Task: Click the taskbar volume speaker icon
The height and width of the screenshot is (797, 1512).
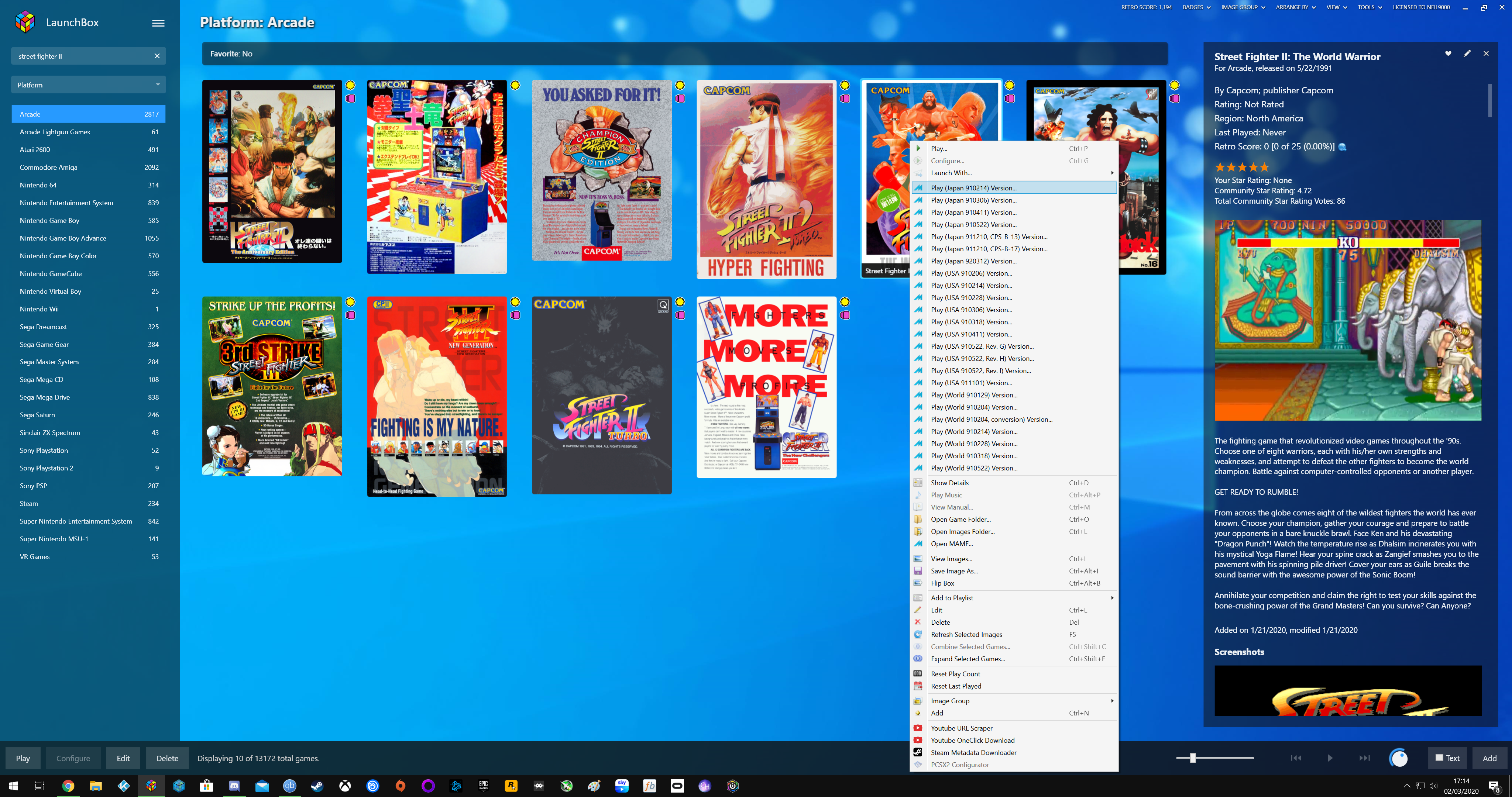Action: coord(1433,786)
